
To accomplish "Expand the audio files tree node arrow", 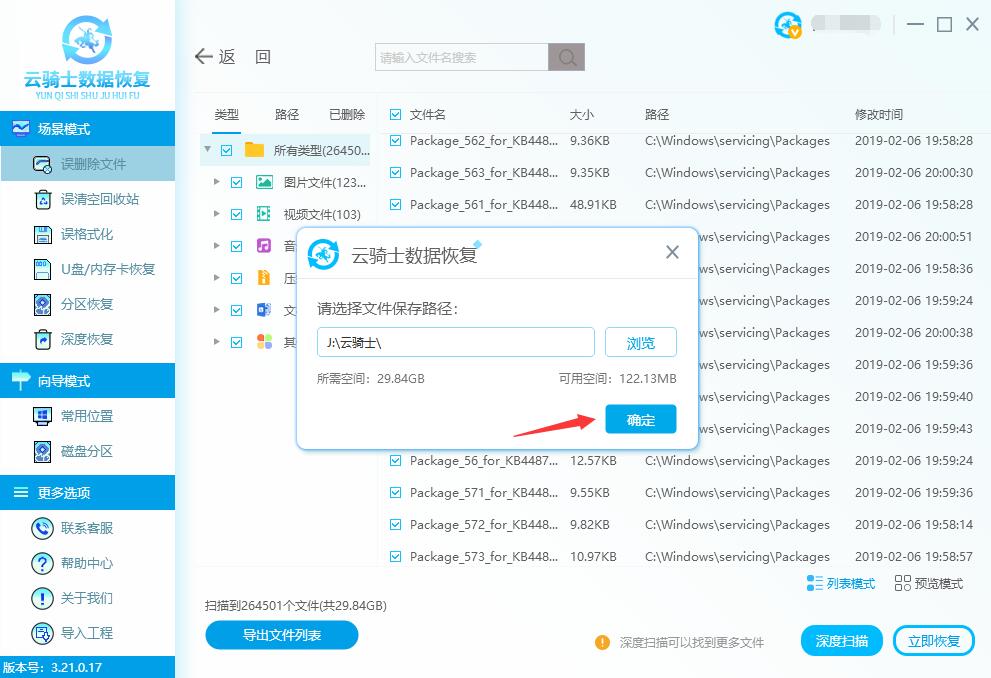I will 217,245.
